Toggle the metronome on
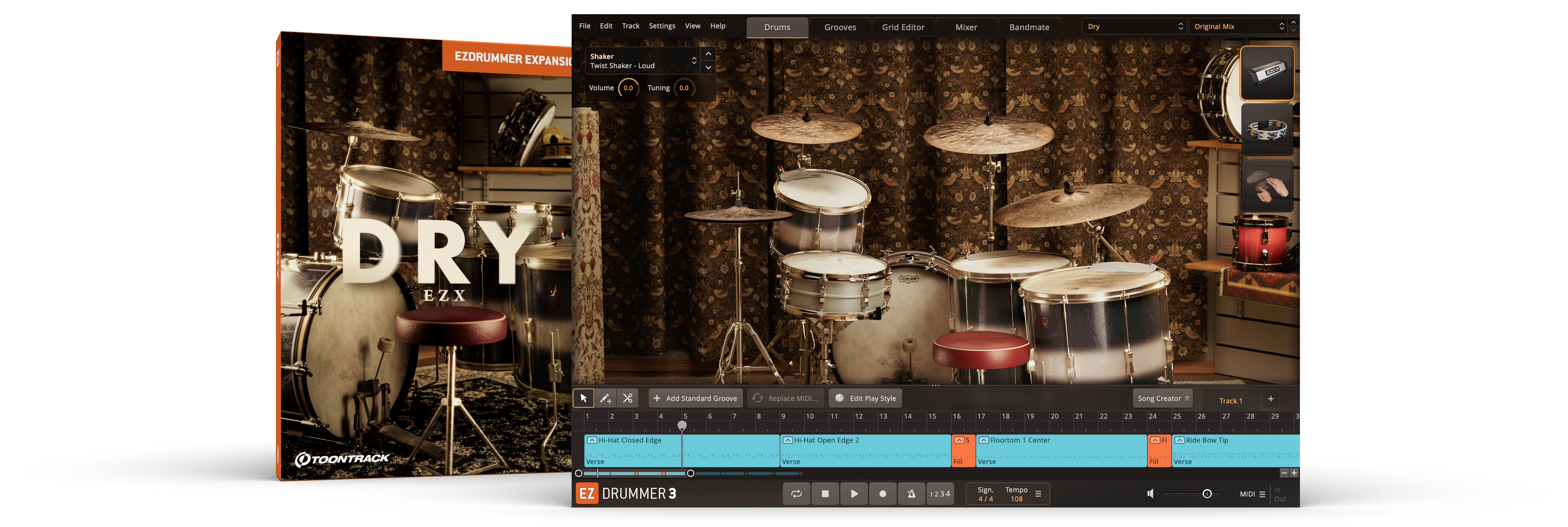The height and width of the screenshot is (527, 1568). pyautogui.click(x=911, y=494)
